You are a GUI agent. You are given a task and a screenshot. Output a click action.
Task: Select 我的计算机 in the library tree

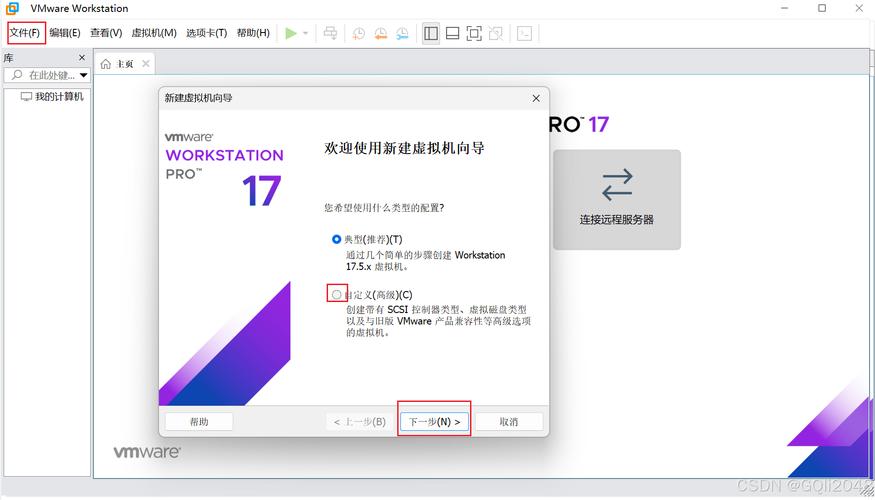coord(52,97)
